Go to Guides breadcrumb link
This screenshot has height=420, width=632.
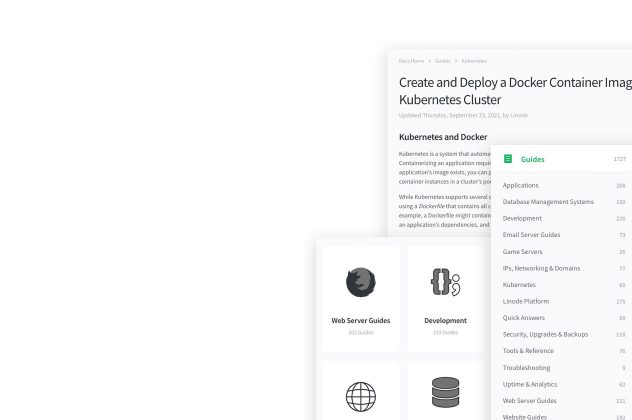[x=442, y=61]
